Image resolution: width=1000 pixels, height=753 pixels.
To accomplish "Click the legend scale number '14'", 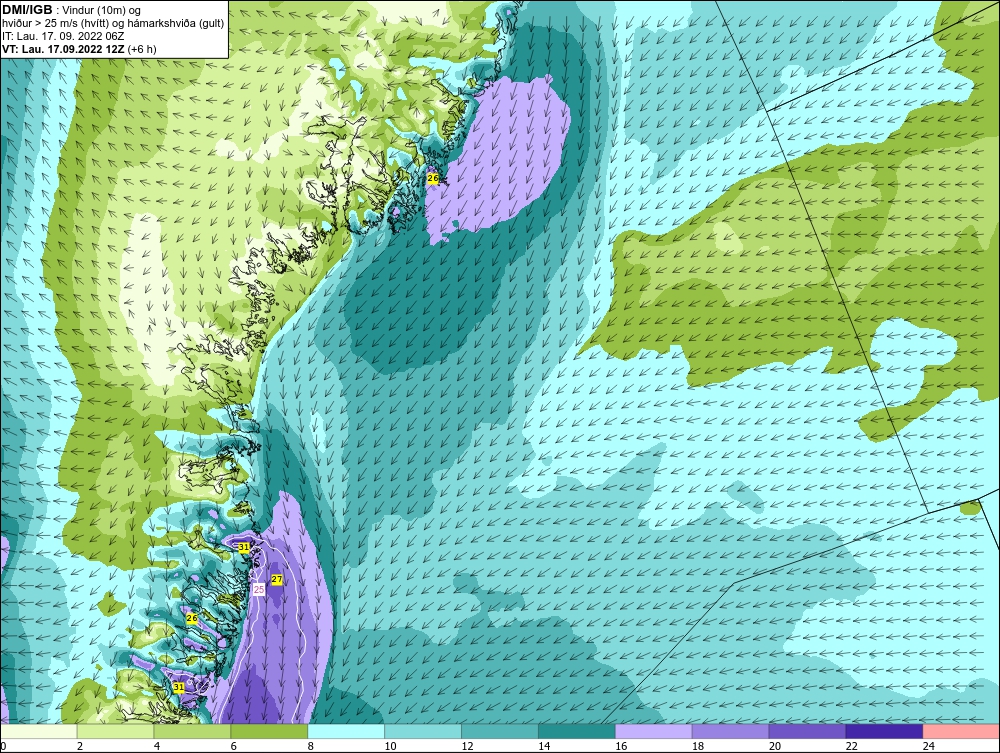I will [544, 746].
